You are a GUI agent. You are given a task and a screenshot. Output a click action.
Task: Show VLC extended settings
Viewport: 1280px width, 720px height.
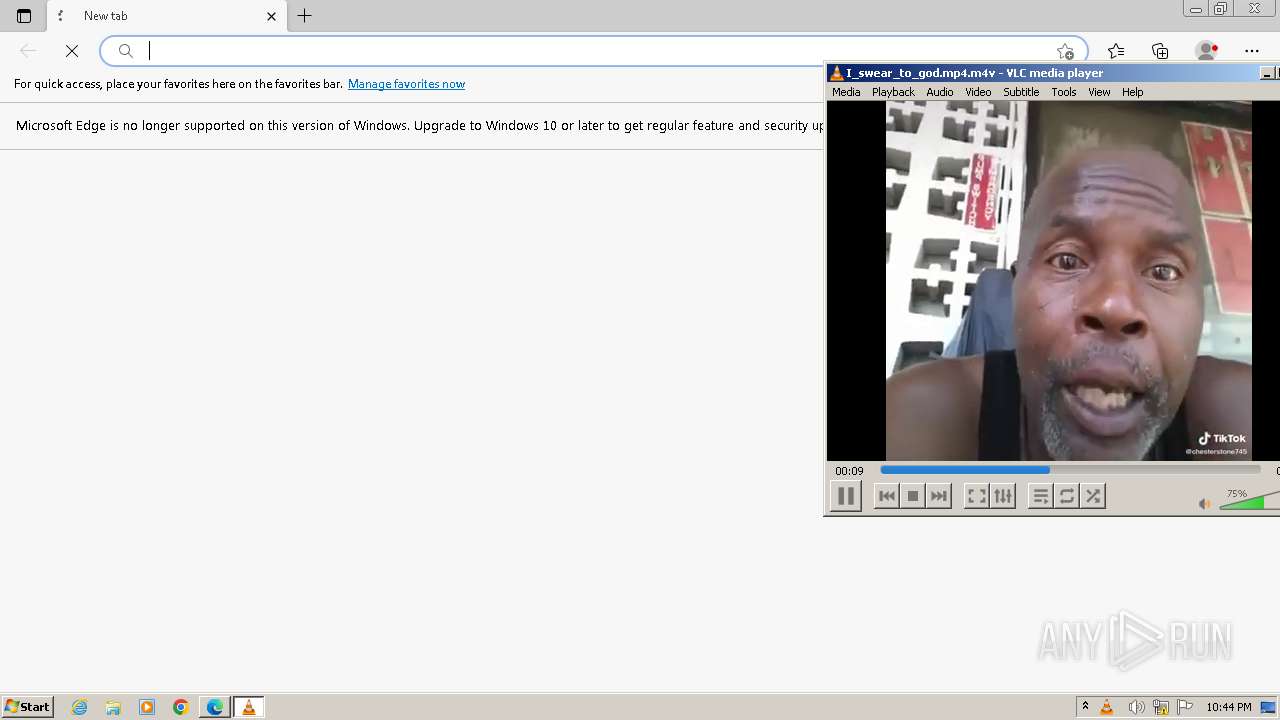pos(1002,496)
